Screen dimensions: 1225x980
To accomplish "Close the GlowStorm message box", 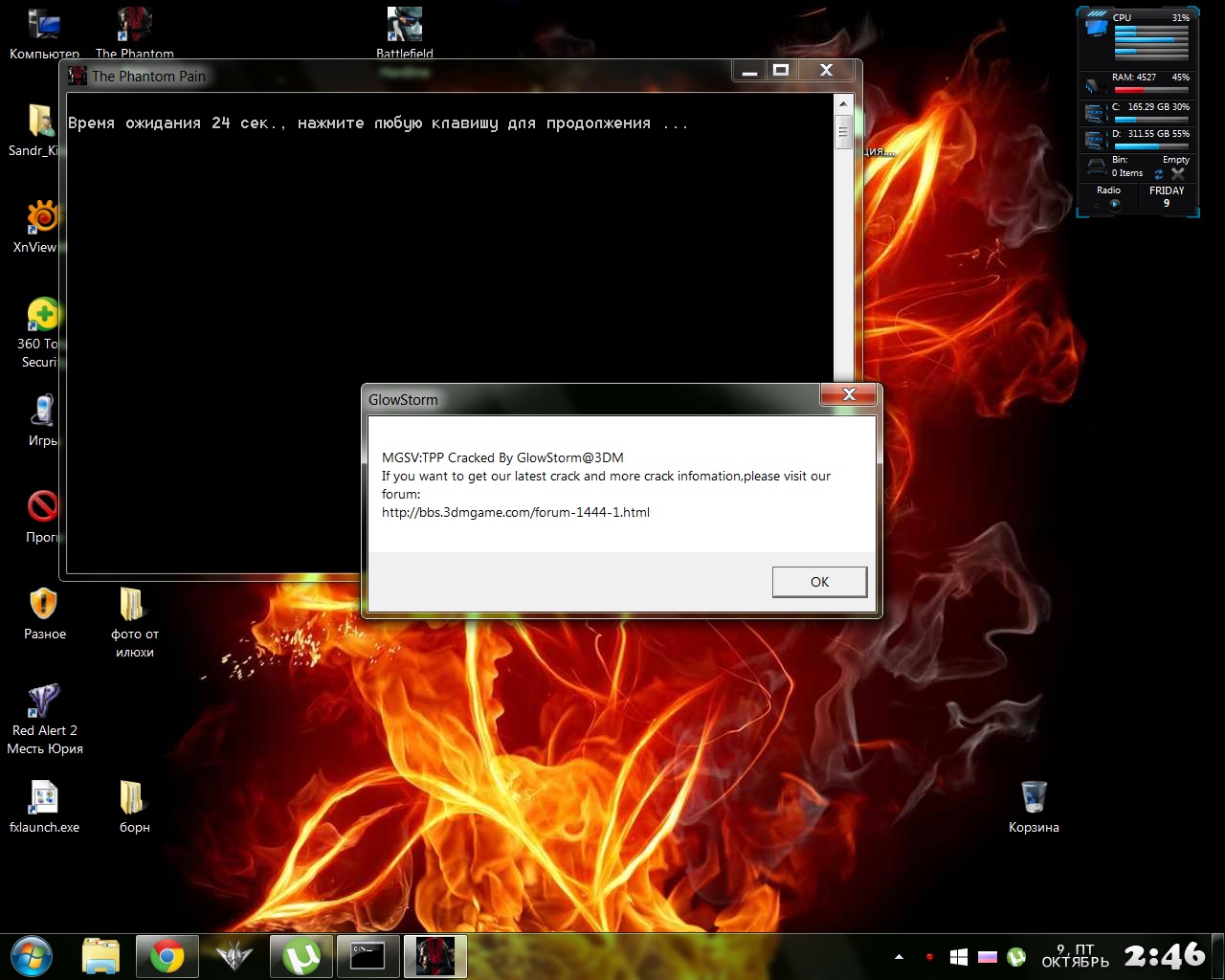I will point(849,394).
